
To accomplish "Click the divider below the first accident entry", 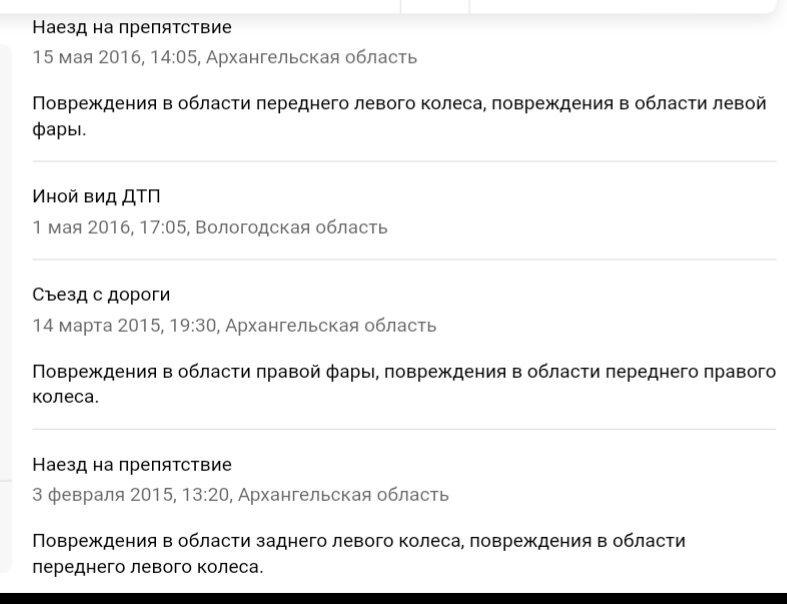I will 405,162.
